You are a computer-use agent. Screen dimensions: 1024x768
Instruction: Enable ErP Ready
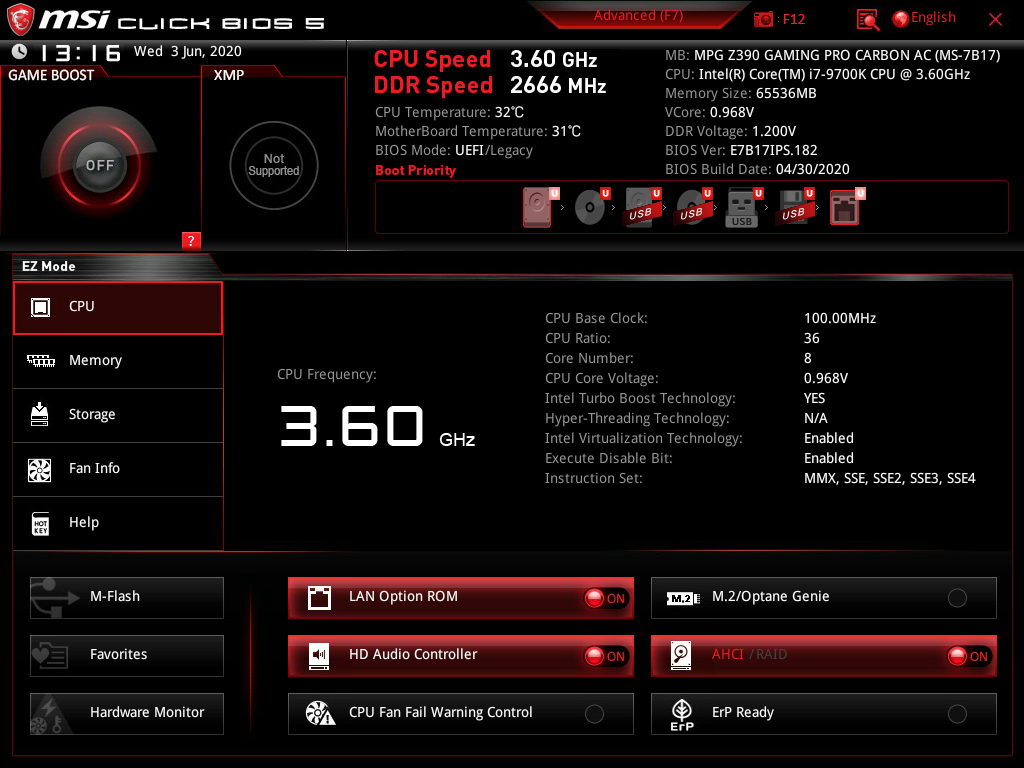point(957,714)
